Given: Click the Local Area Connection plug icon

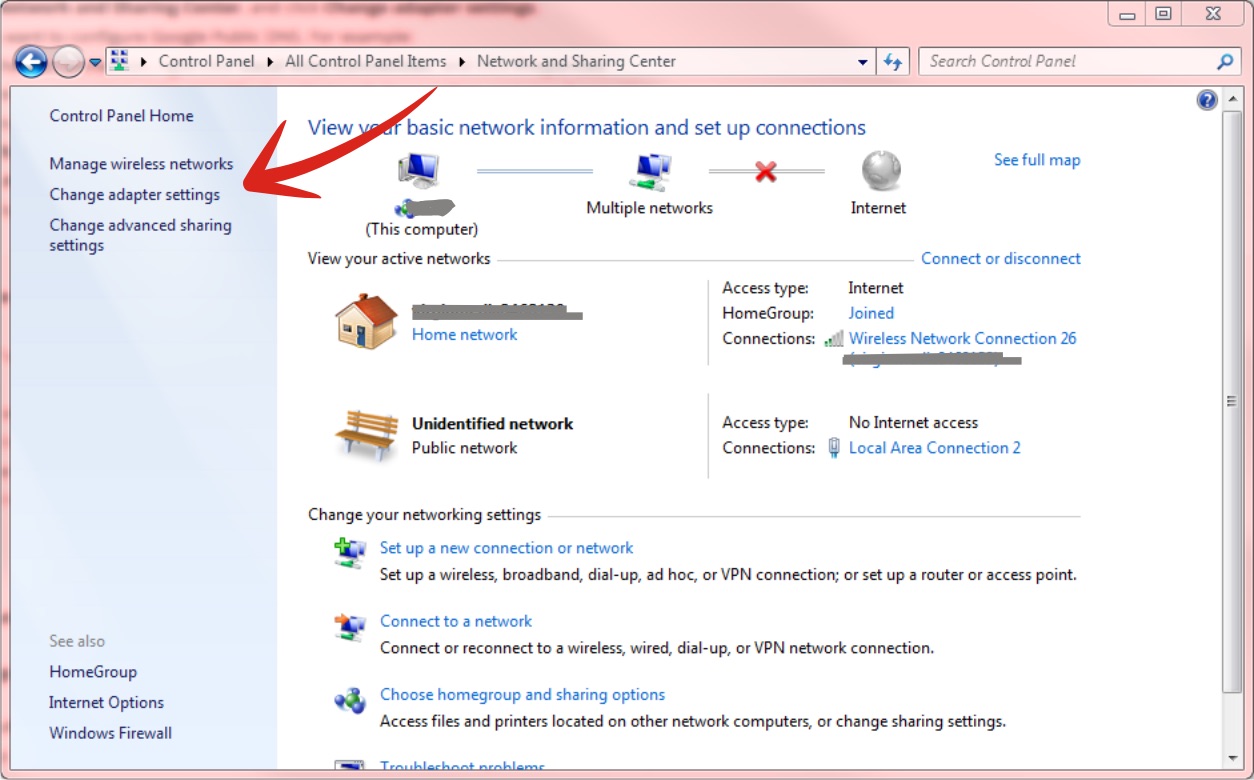Looking at the screenshot, I should [834, 448].
